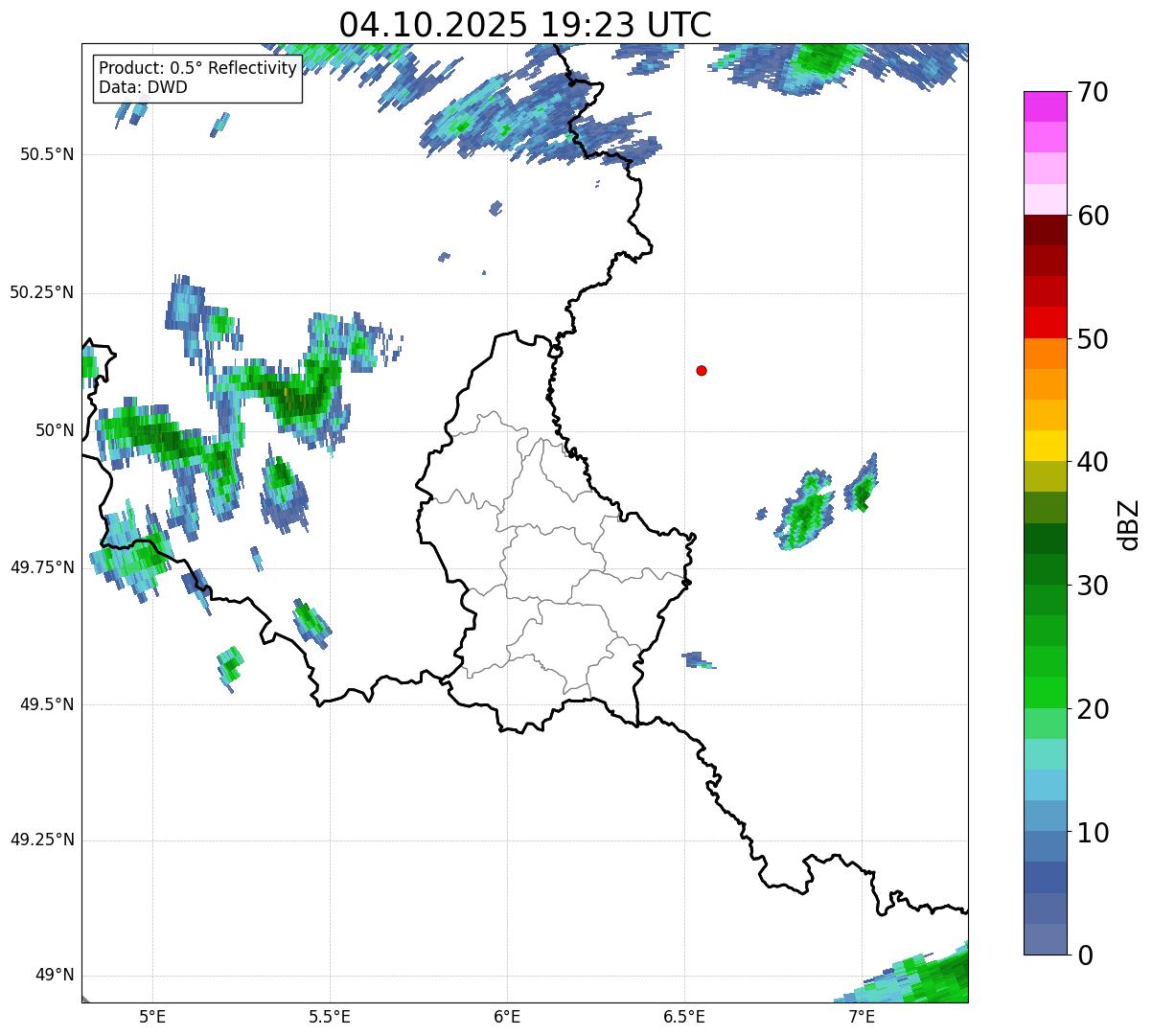
Task: Click the 50.5°N latitude label
Action: click(x=47, y=154)
